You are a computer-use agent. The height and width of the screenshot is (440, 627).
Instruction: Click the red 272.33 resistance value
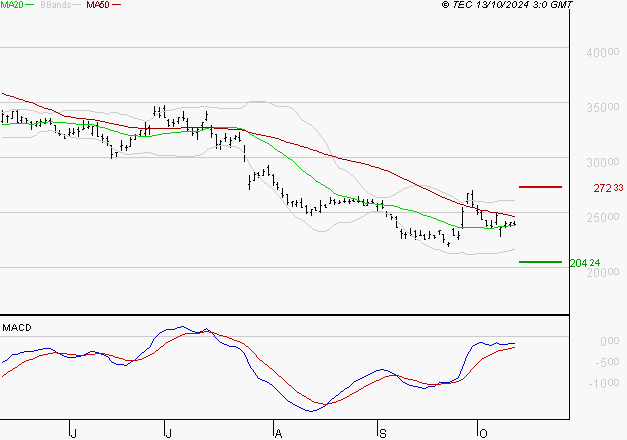608,188
